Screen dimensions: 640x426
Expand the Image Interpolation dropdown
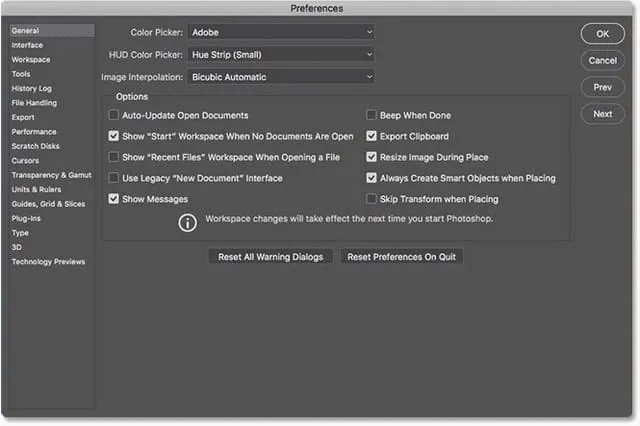281,77
